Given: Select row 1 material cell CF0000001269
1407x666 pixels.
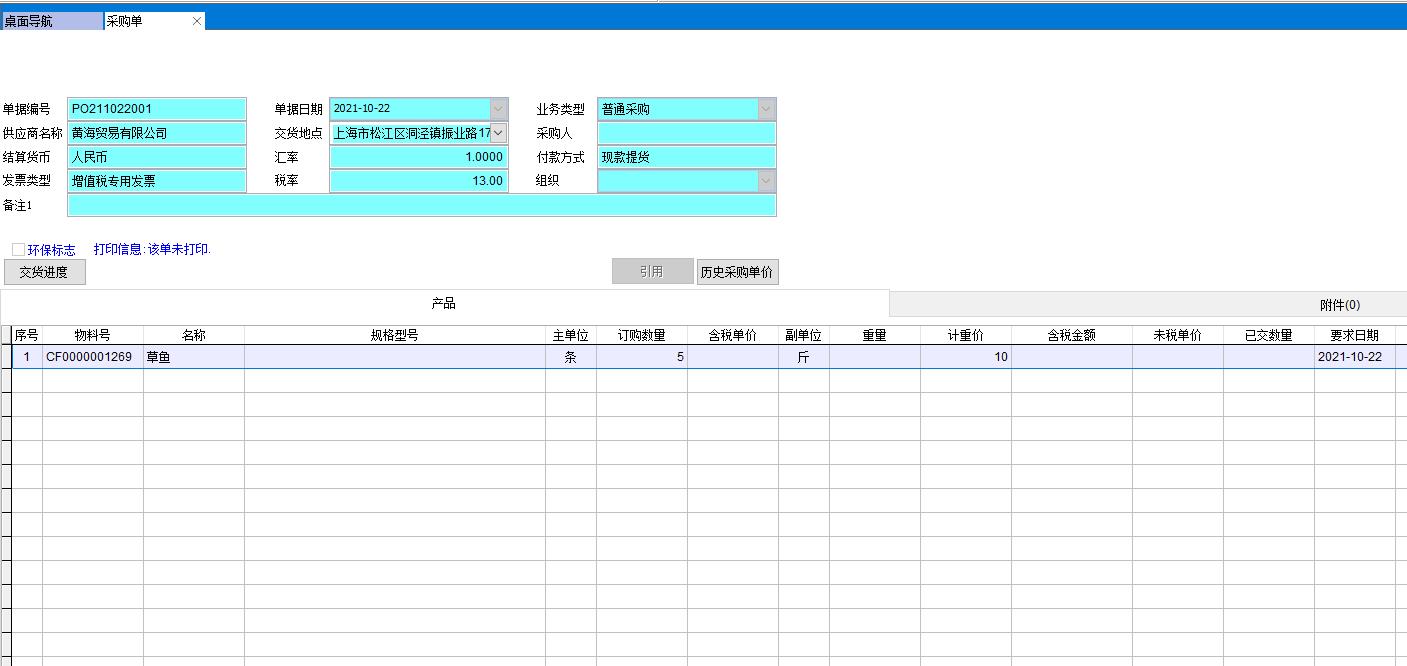Looking at the screenshot, I should 92,357.
